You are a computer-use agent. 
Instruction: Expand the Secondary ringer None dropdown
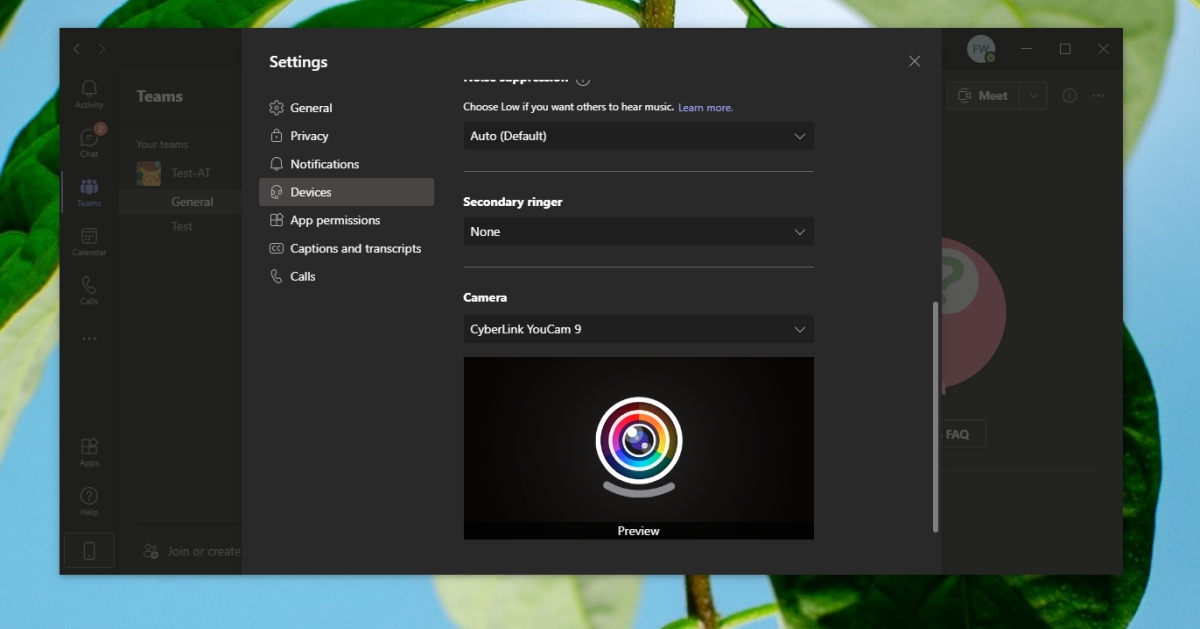[x=638, y=232]
